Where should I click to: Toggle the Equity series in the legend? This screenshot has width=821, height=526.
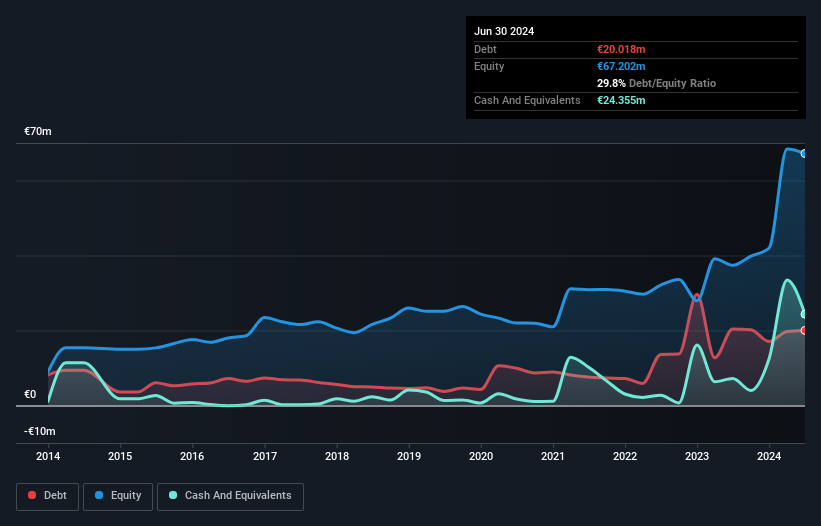(117, 495)
